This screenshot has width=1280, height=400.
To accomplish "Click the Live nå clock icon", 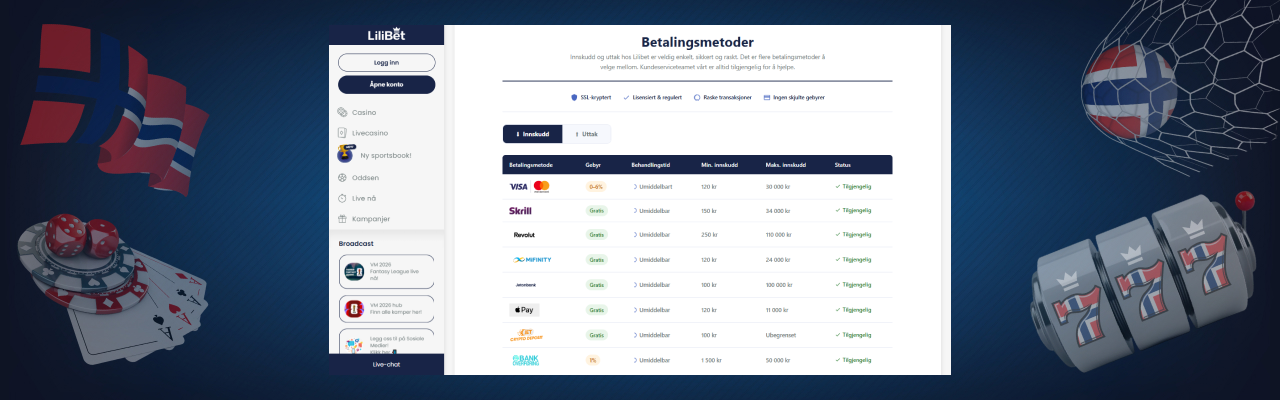I will [342, 198].
